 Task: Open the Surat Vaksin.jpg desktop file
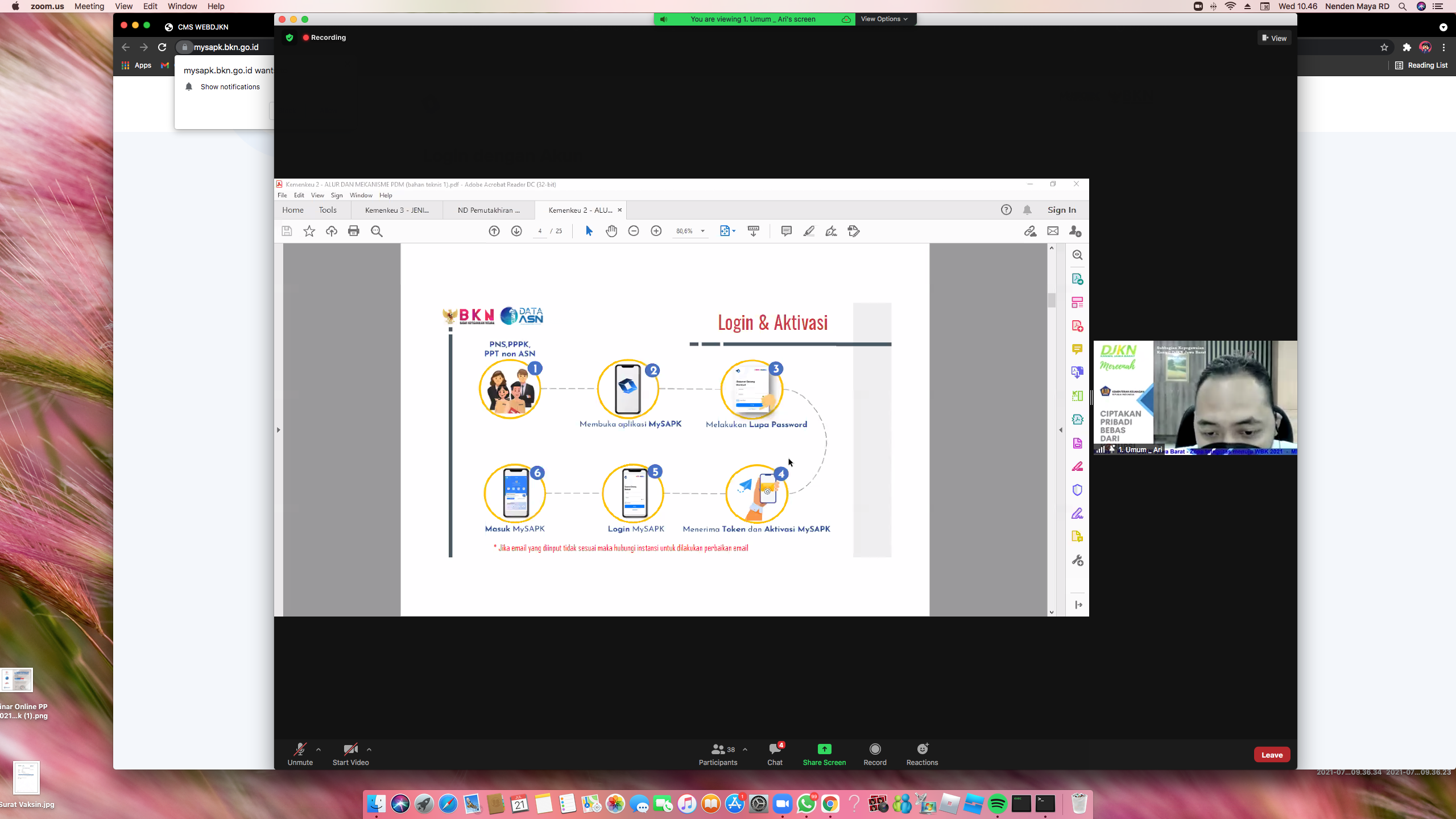[x=26, y=778]
